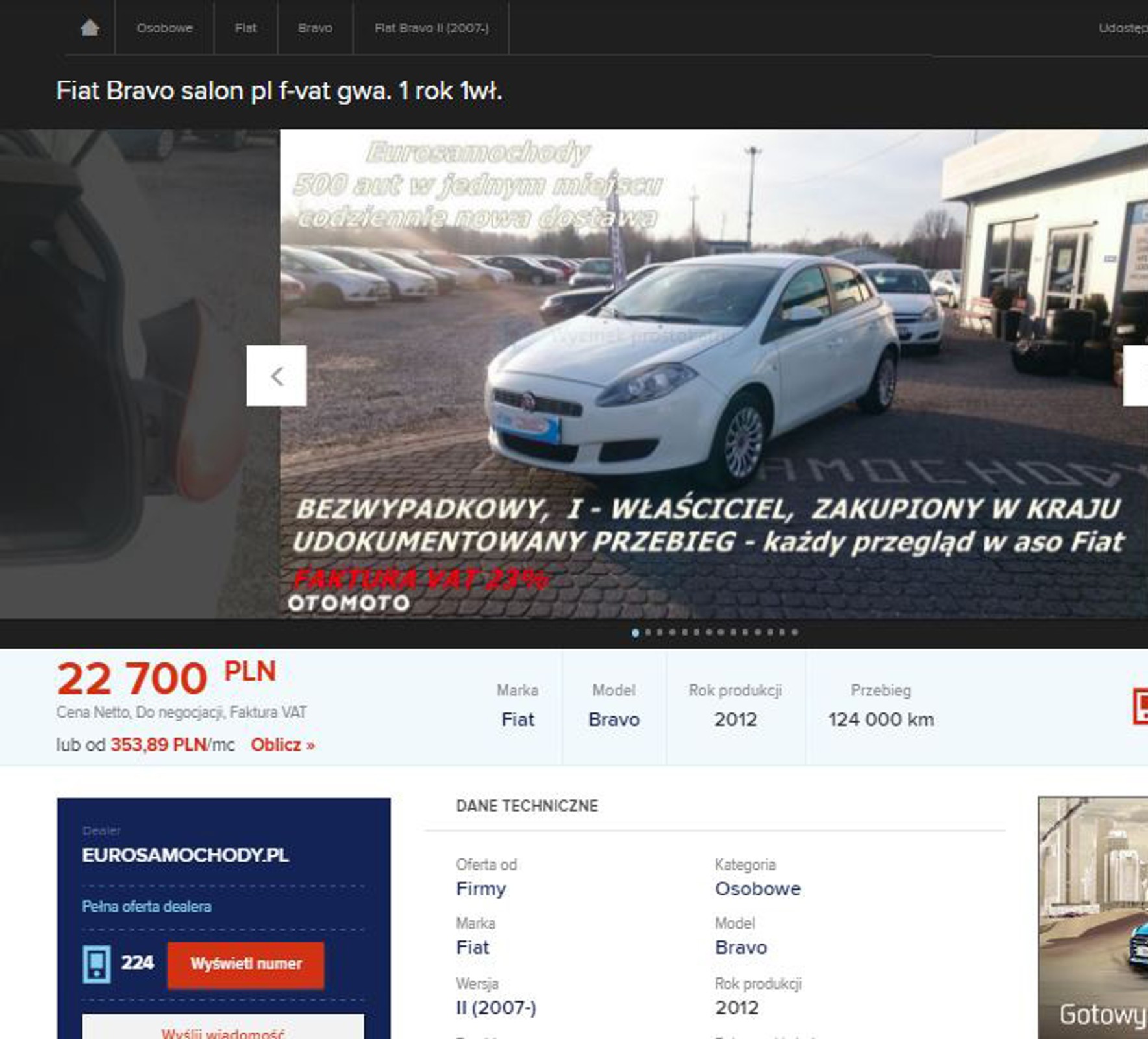The height and width of the screenshot is (1039, 1148).
Task: Click the home icon in the breadcrumb bar
Action: (x=89, y=27)
